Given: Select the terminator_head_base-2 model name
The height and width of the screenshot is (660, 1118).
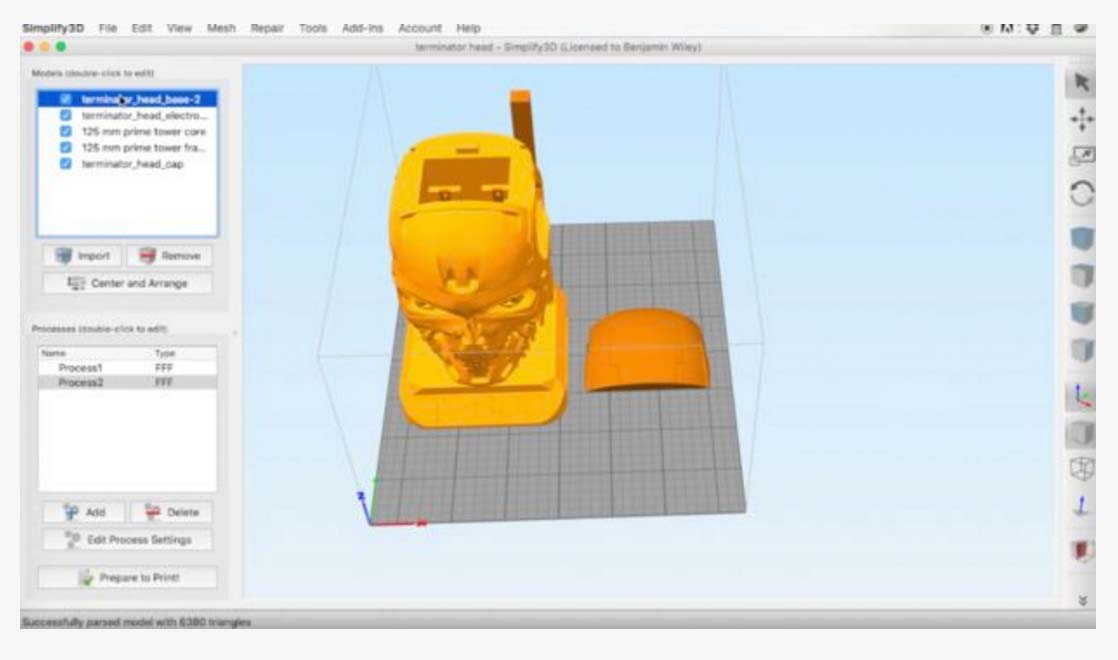Looking at the screenshot, I should point(140,99).
